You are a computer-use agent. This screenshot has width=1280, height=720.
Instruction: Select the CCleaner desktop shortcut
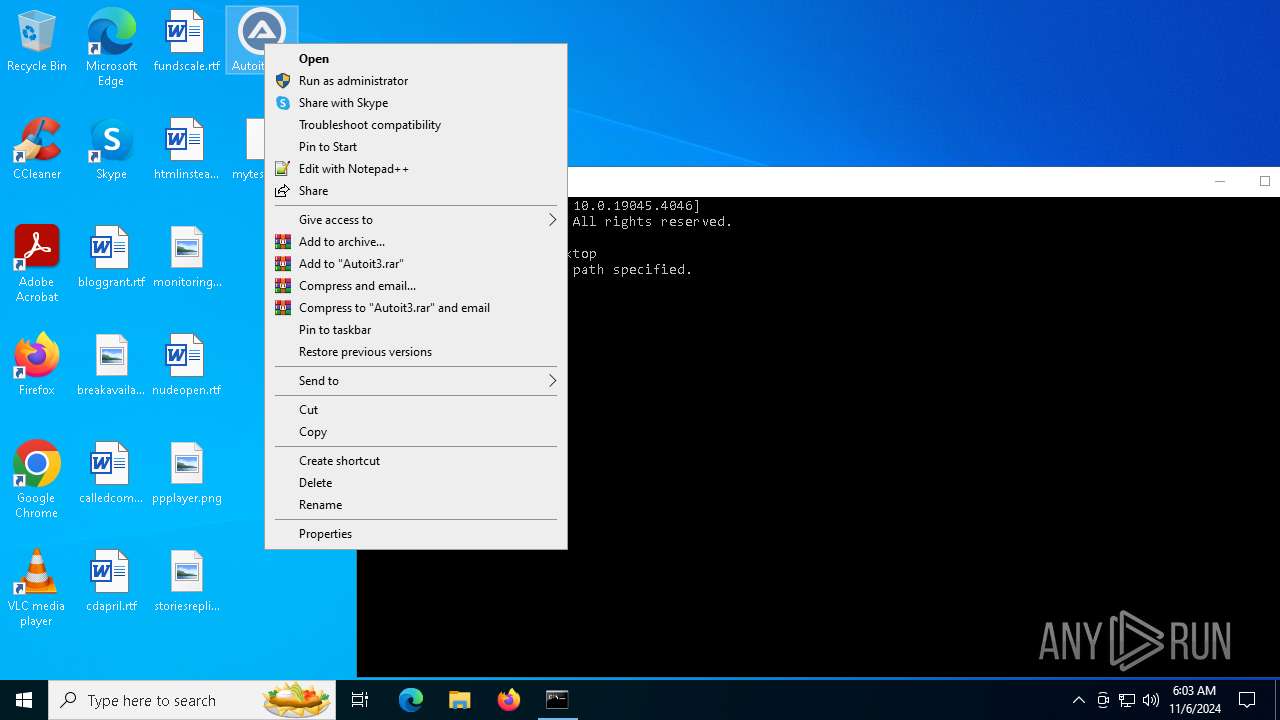[37, 150]
